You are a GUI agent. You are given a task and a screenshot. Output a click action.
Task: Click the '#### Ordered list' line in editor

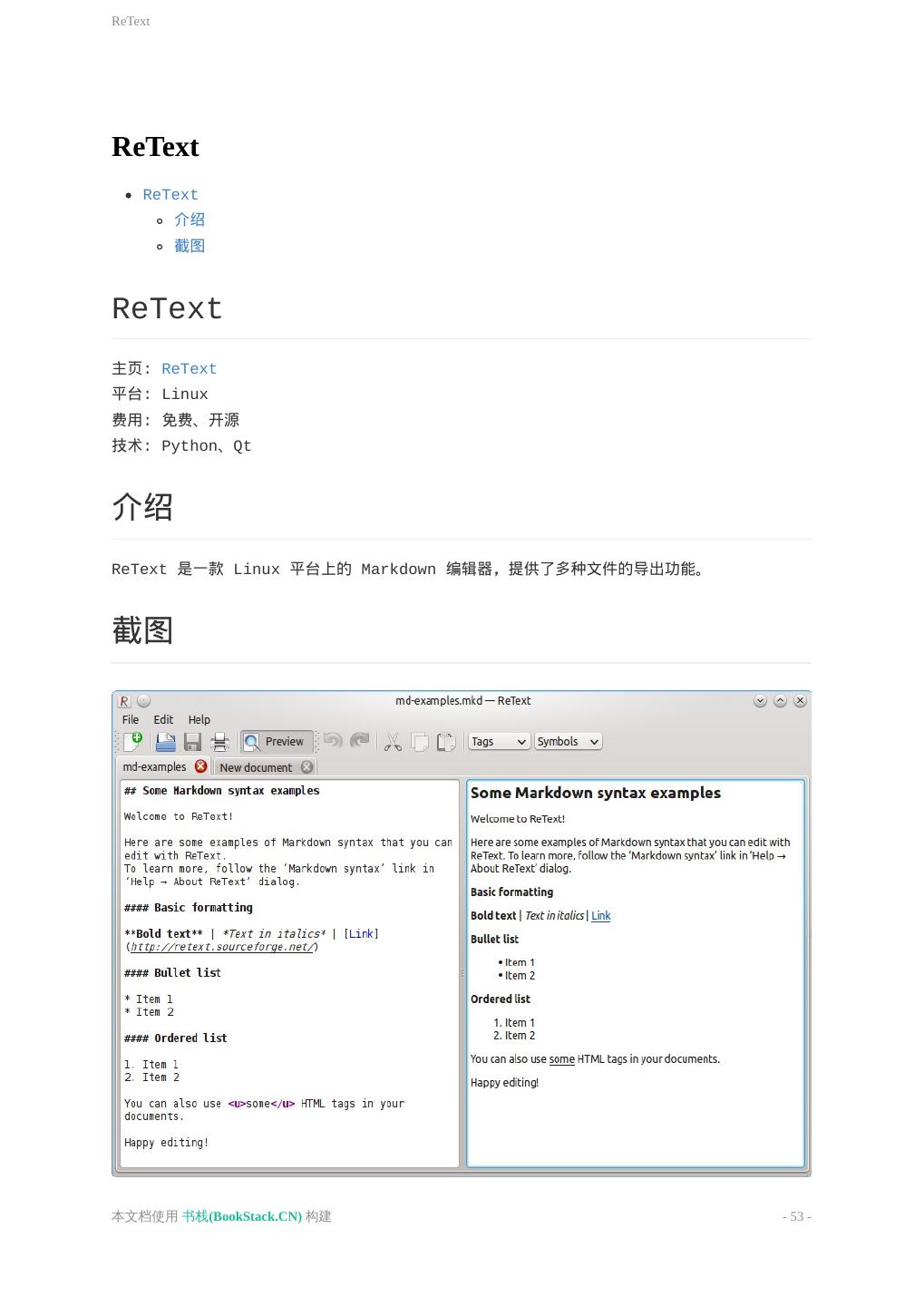point(176,1038)
